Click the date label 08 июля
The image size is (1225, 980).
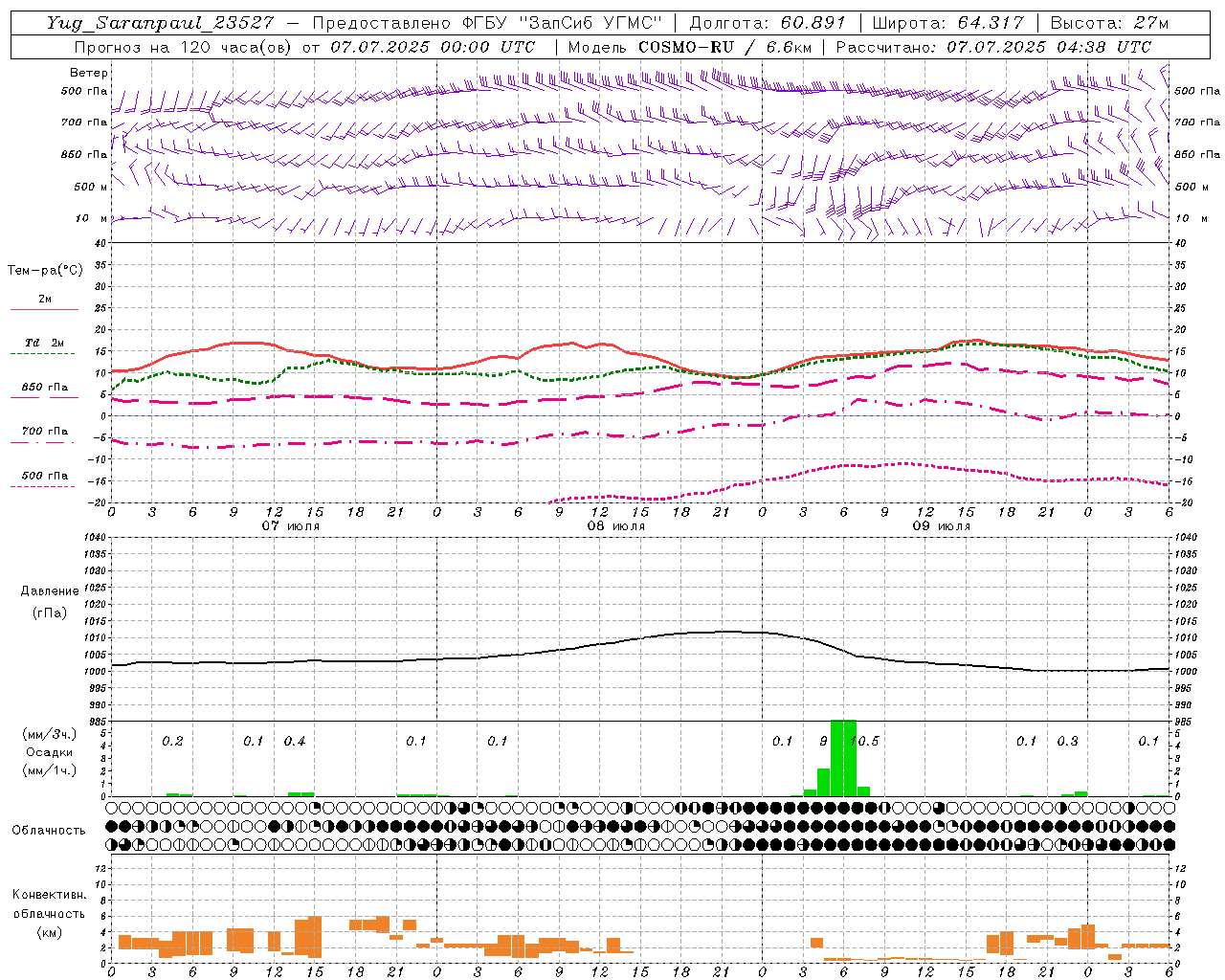click(x=616, y=525)
